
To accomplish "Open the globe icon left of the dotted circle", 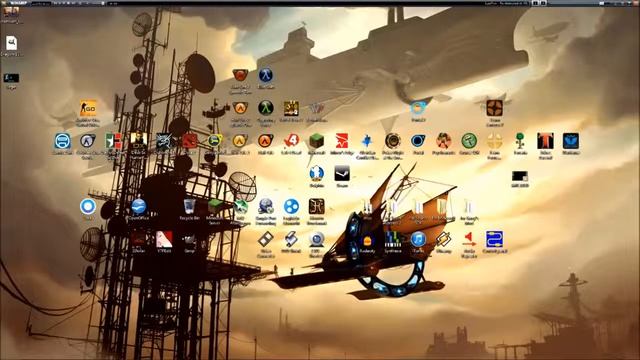I will tap(266, 207).
